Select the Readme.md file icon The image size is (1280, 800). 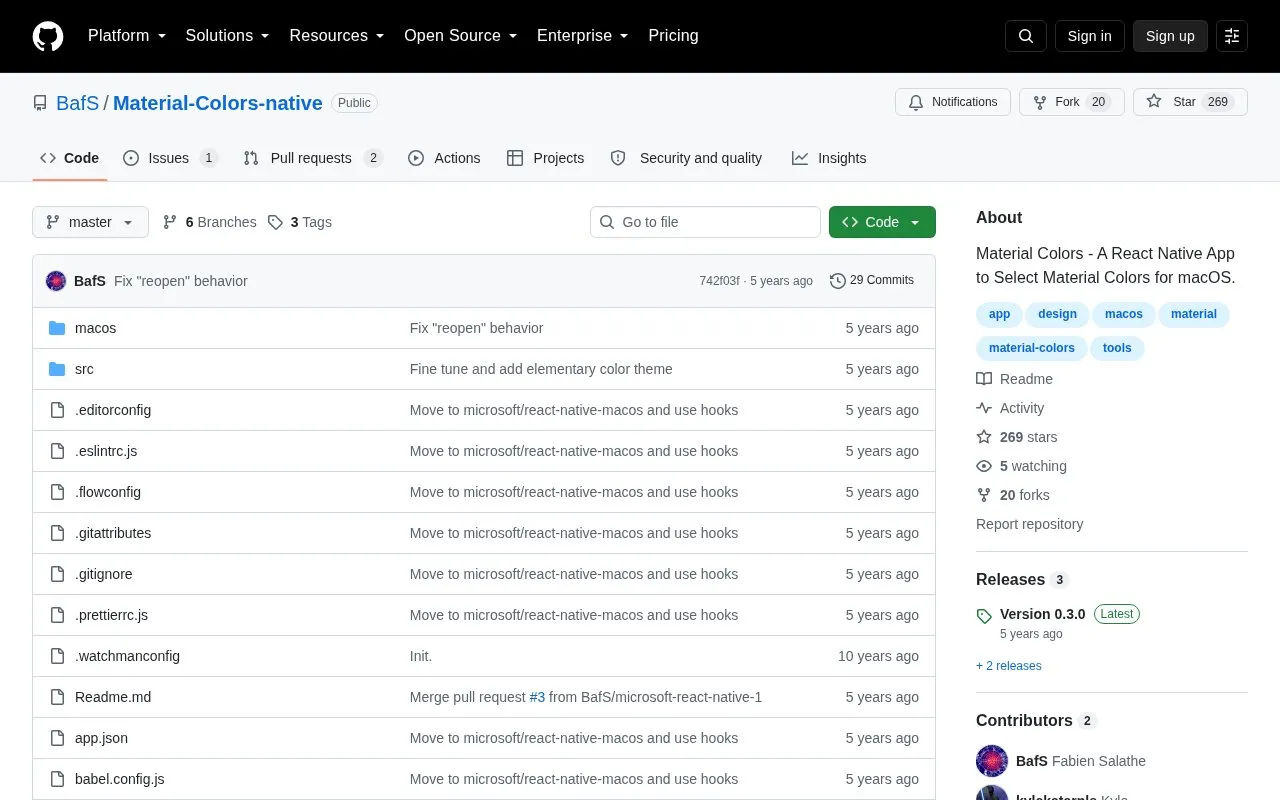pyautogui.click(x=57, y=697)
